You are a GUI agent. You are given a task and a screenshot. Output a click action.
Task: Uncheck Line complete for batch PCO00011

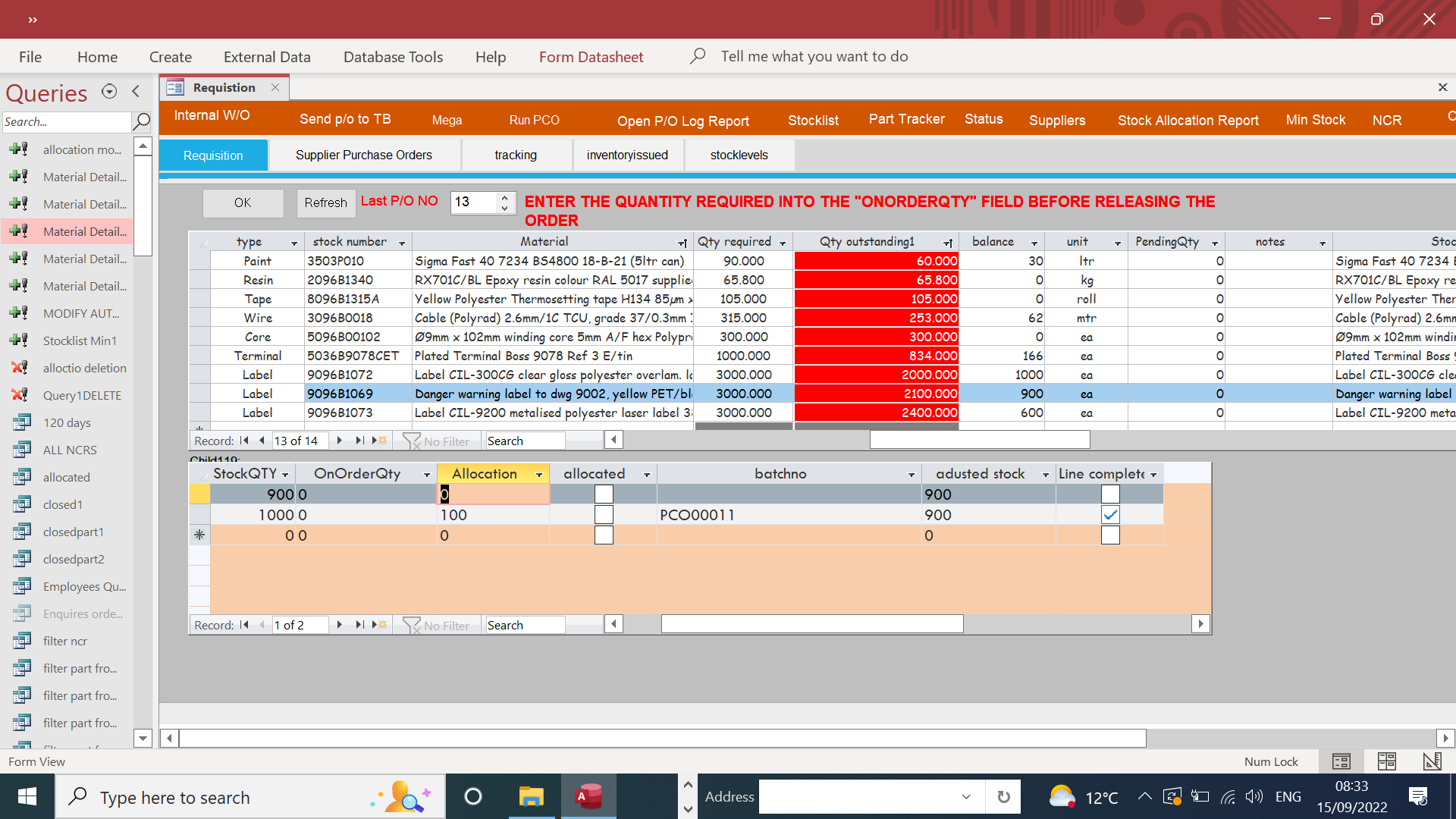[1110, 515]
